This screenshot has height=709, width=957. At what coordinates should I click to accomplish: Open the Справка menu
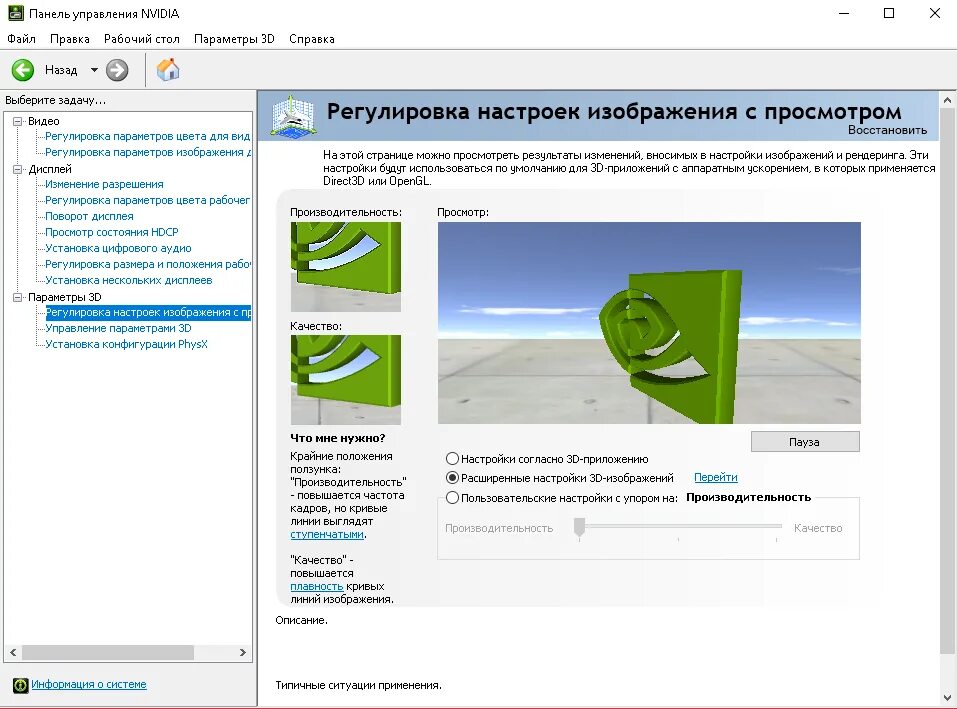(x=312, y=39)
